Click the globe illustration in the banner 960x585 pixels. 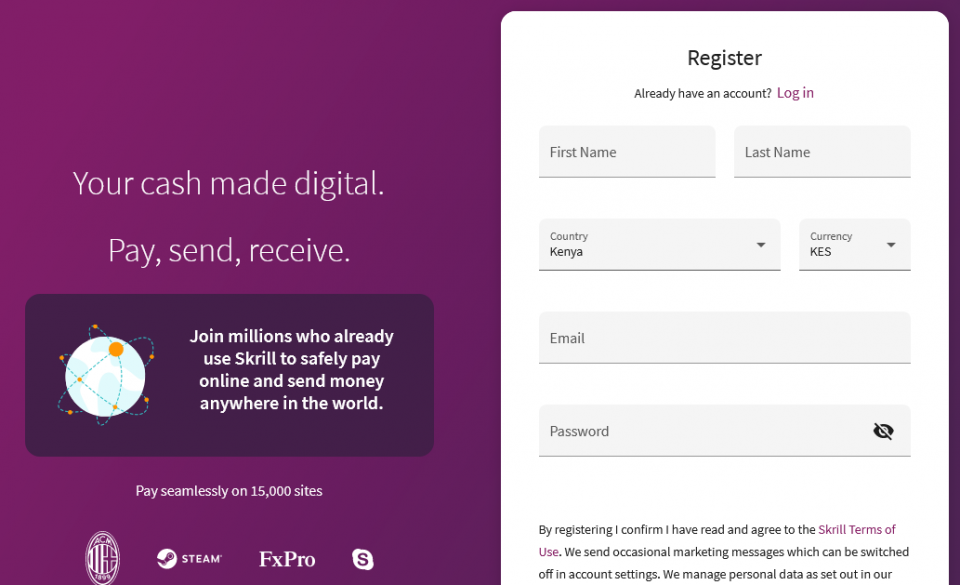(x=105, y=375)
